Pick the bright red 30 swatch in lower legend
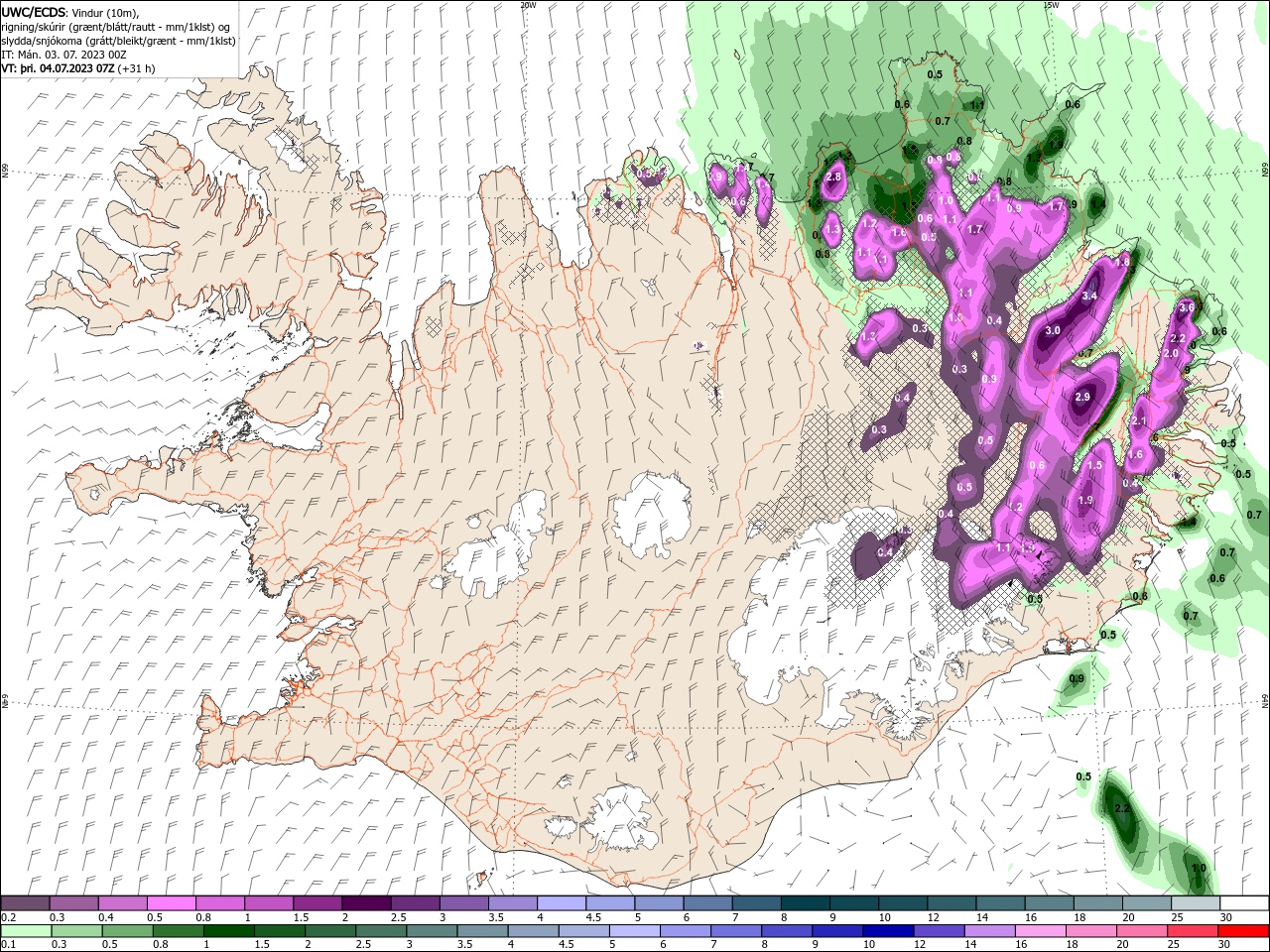 click(1243, 931)
